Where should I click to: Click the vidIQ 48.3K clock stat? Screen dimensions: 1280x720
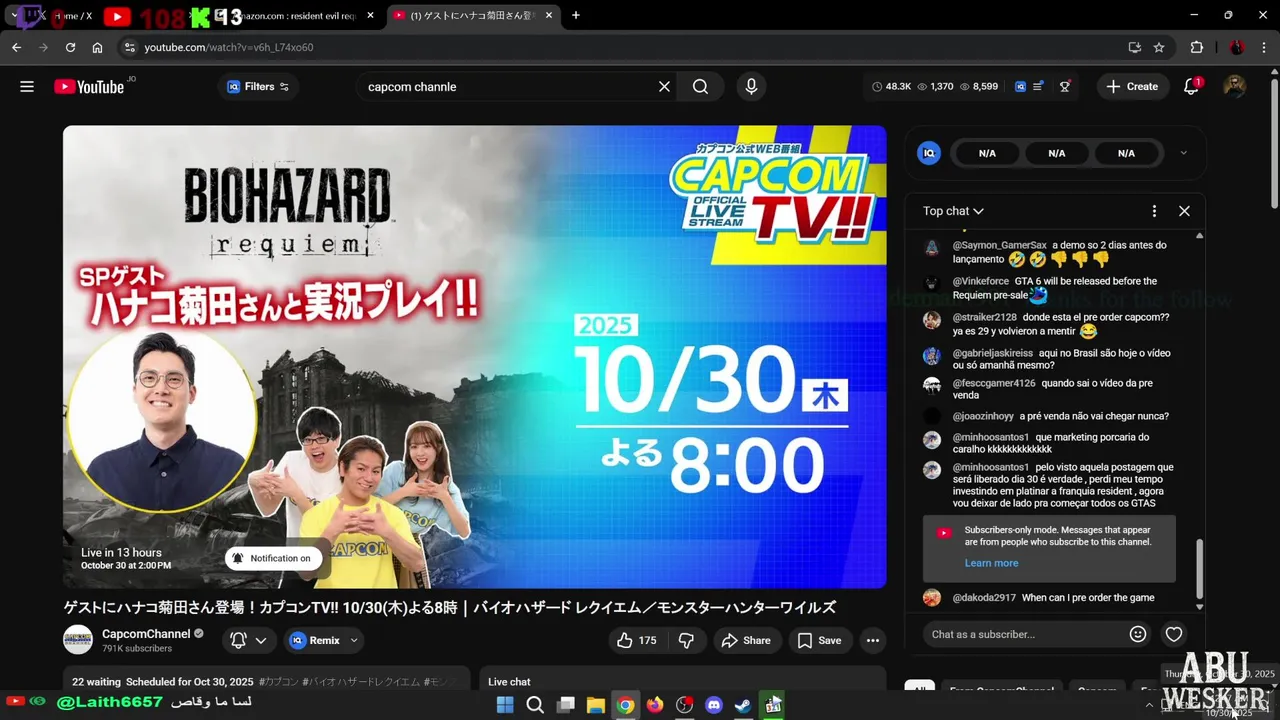pos(891,87)
